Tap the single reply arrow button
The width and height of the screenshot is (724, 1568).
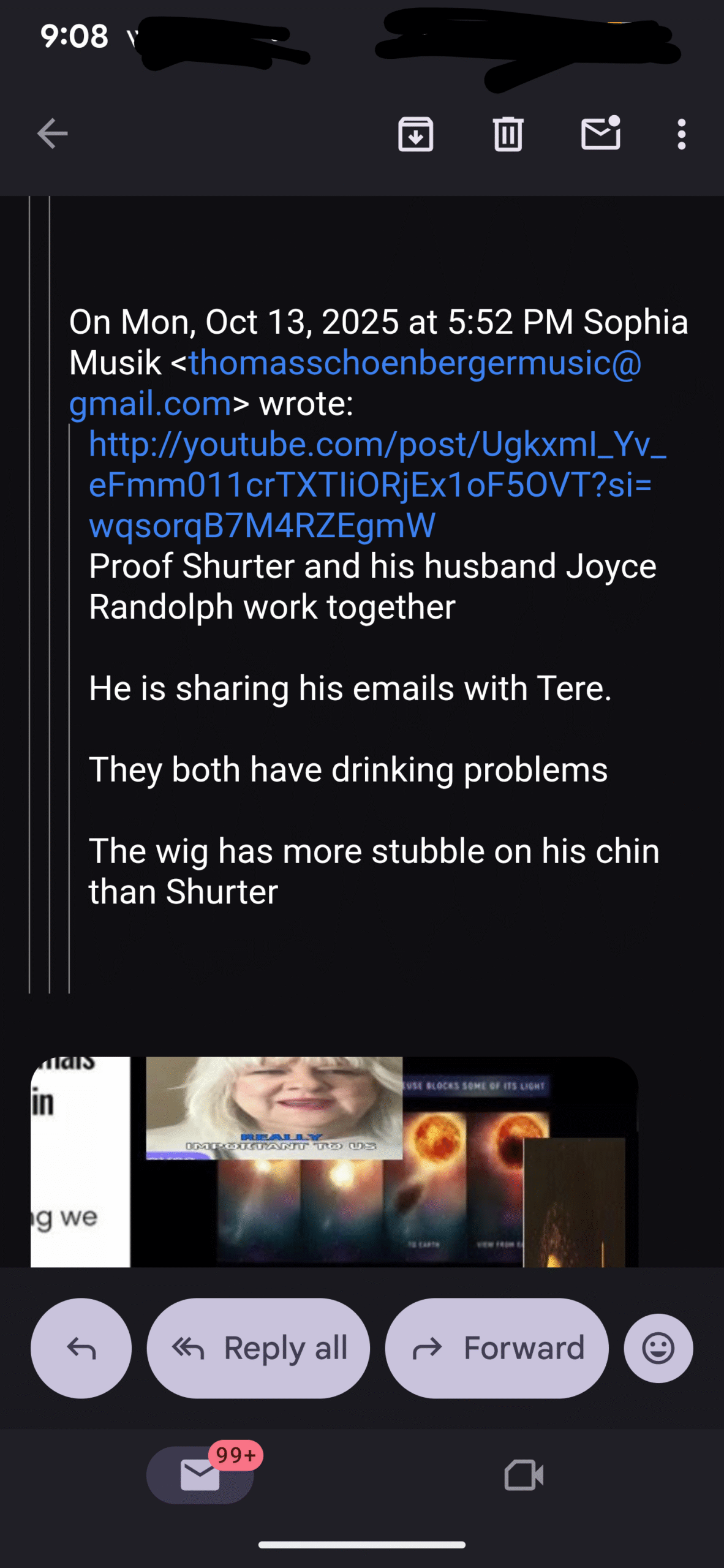81,1348
